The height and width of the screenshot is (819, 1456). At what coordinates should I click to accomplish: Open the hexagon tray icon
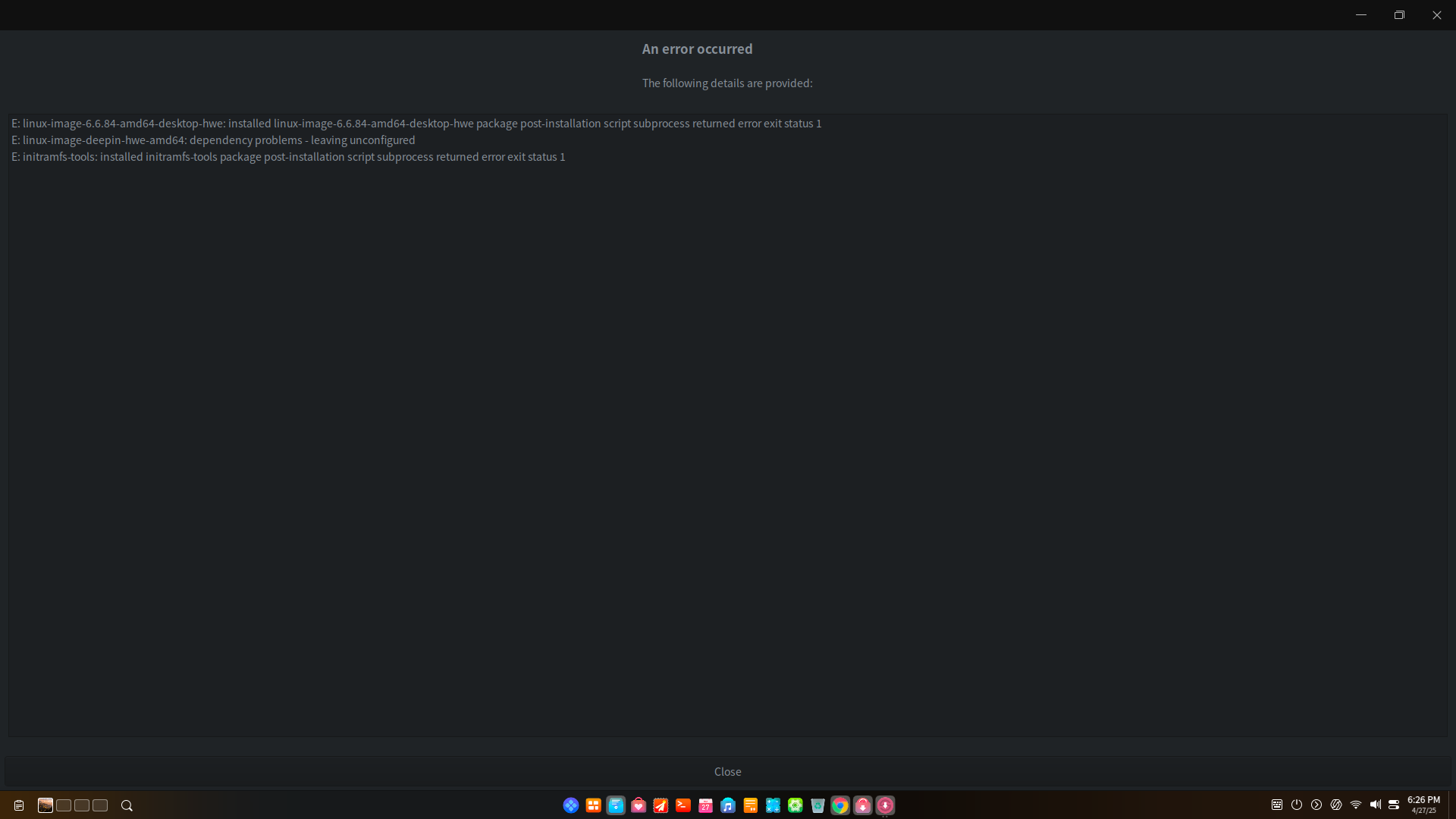point(1336,805)
